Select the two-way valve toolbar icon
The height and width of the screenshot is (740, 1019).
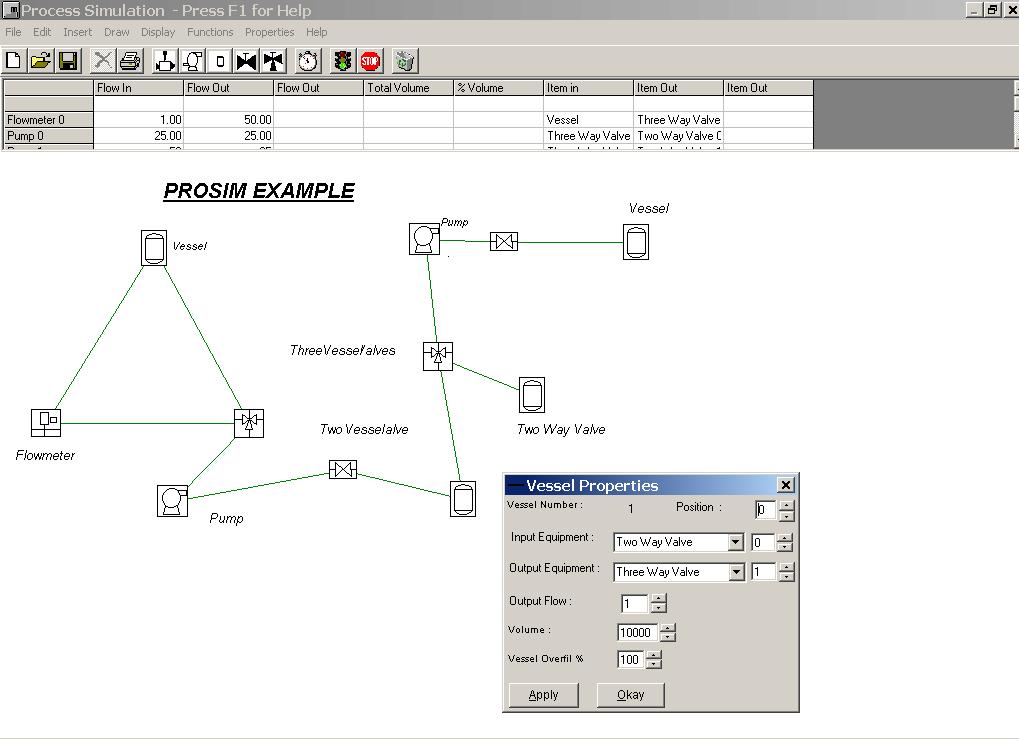click(x=246, y=61)
